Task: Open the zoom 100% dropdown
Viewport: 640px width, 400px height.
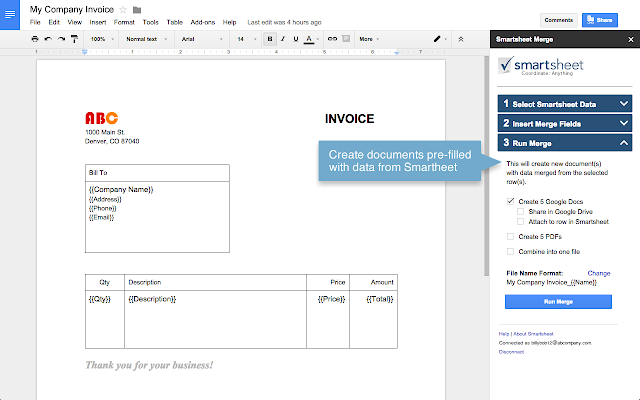Action: tap(102, 39)
